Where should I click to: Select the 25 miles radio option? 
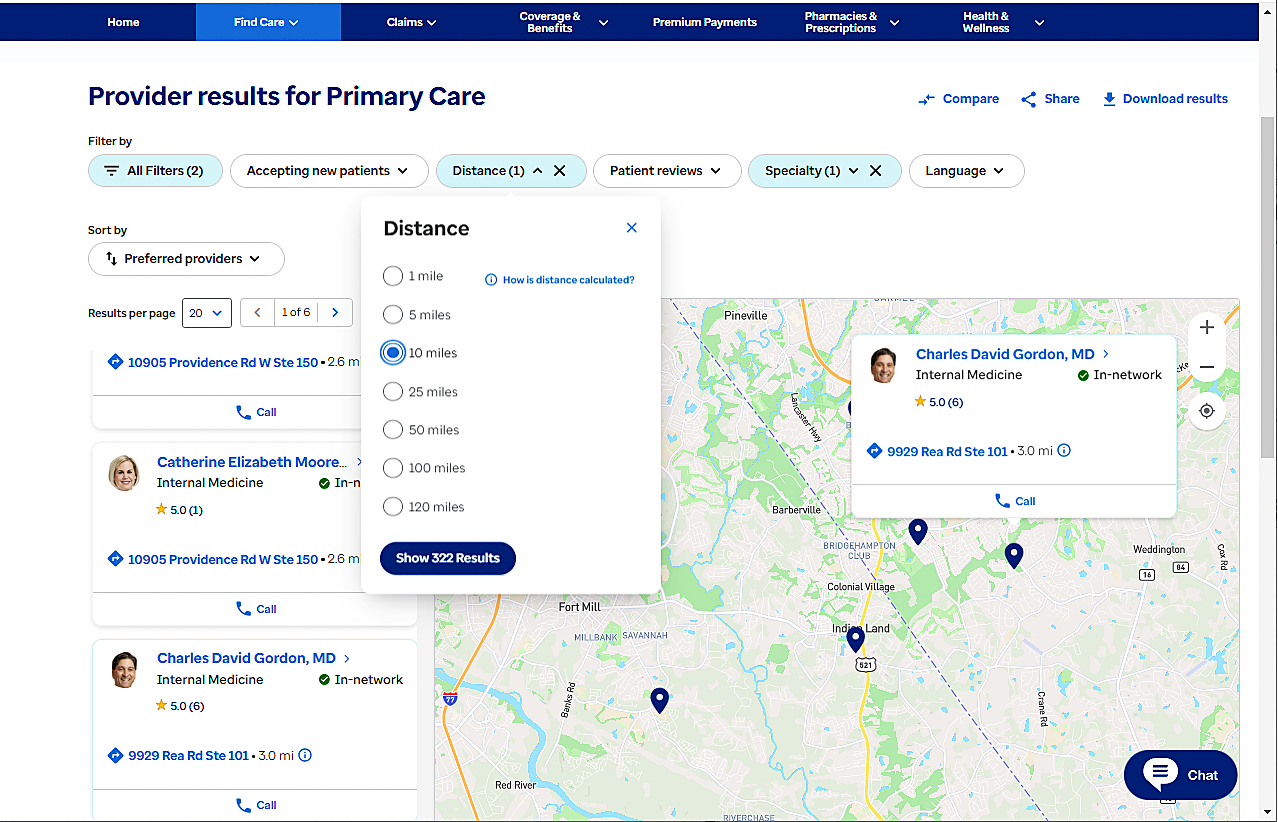click(393, 392)
